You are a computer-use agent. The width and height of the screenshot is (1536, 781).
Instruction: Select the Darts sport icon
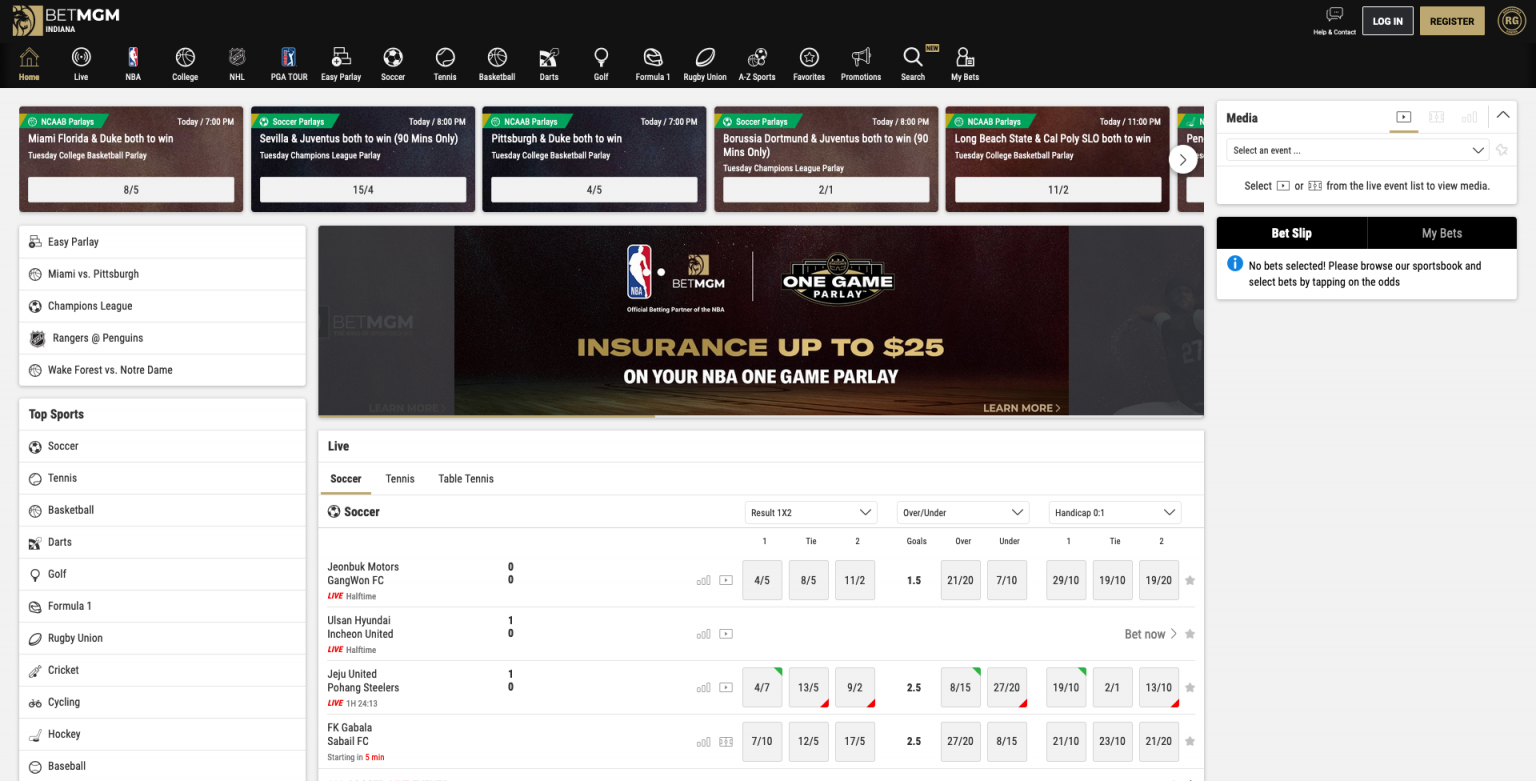[549, 62]
